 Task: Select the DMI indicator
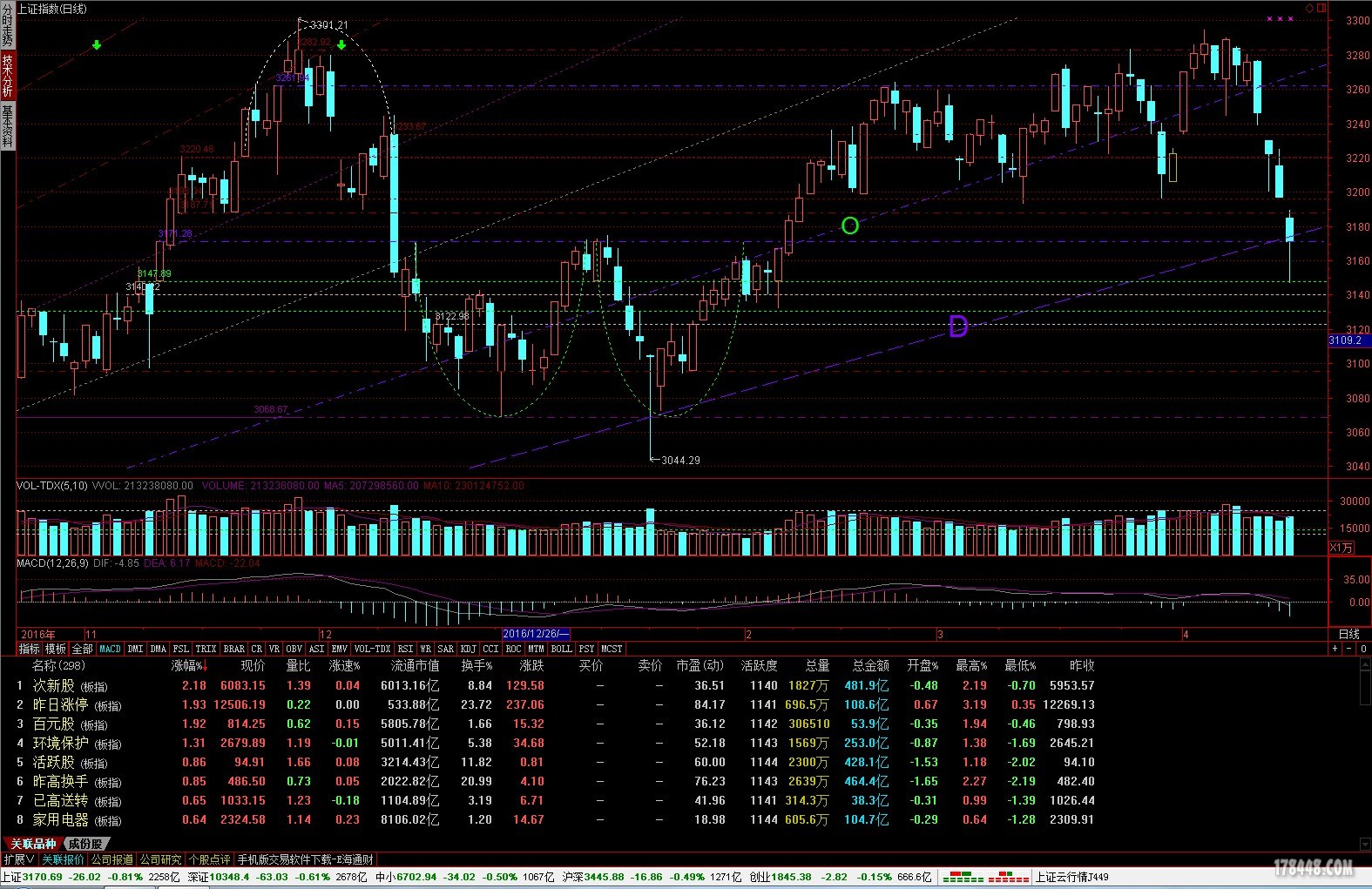tap(135, 649)
